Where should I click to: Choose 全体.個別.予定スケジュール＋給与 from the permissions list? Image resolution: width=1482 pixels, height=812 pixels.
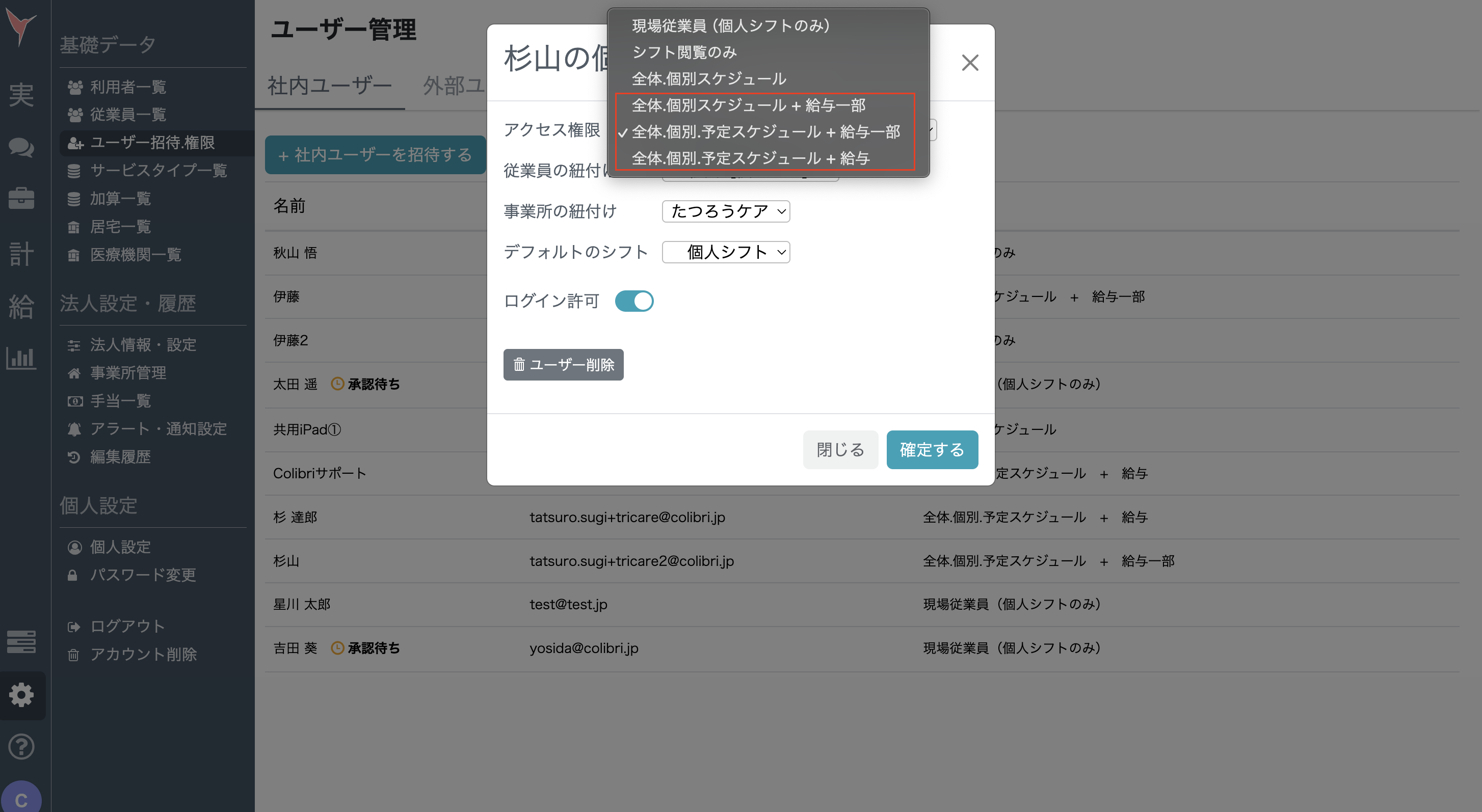click(x=751, y=158)
